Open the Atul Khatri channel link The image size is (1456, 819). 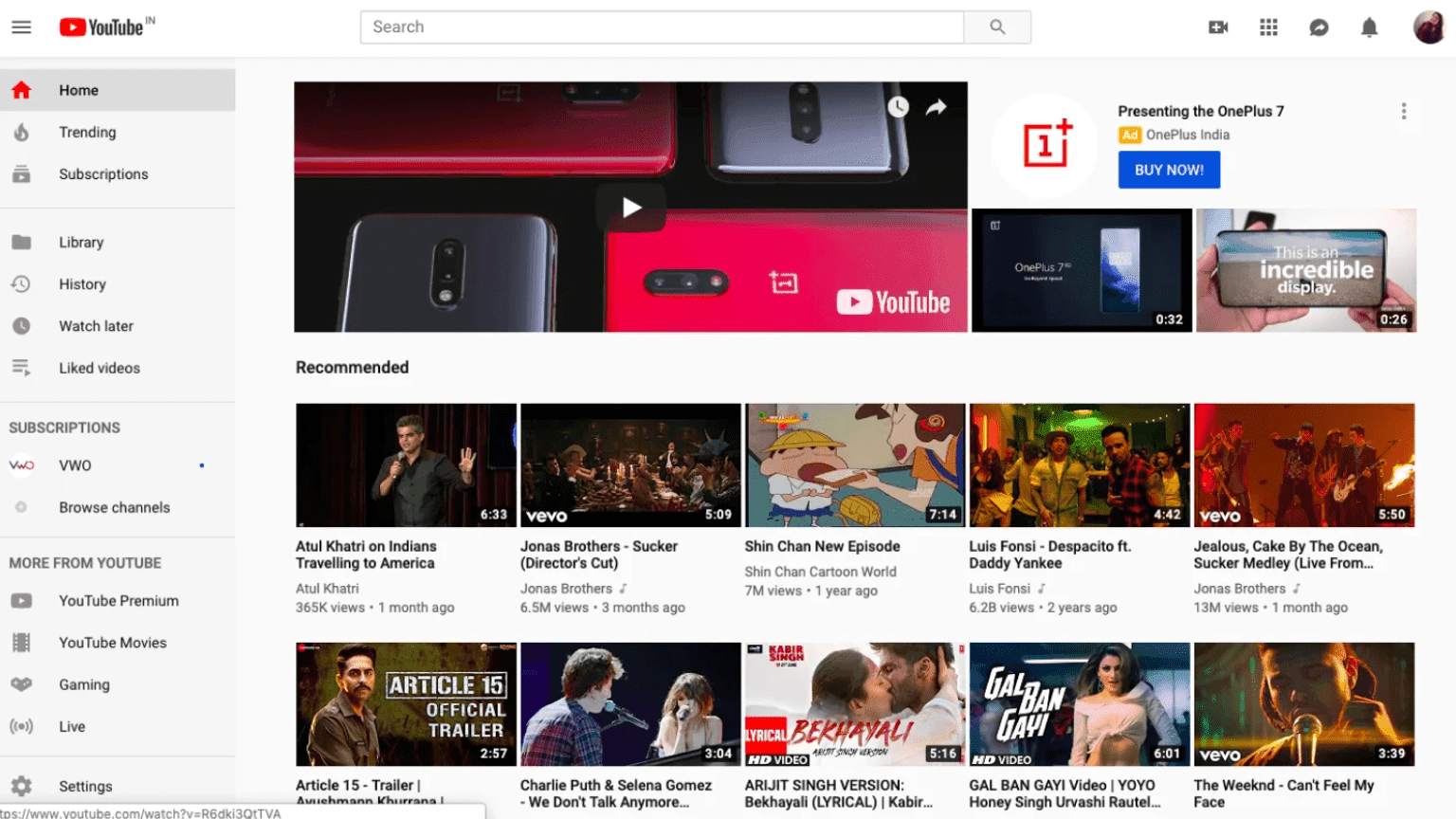click(327, 589)
